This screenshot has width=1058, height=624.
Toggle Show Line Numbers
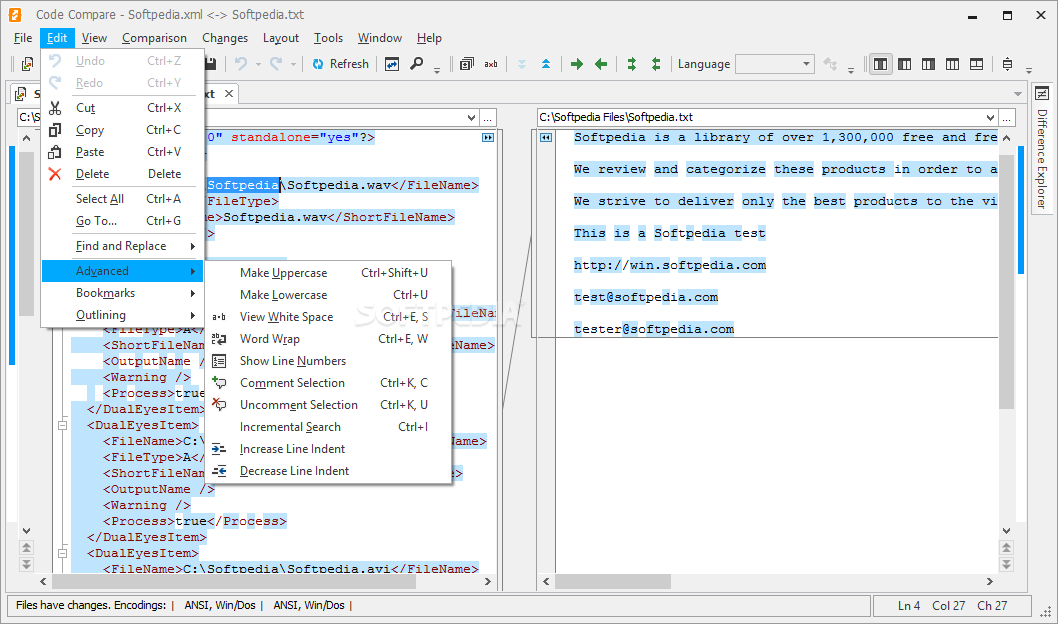point(328,361)
